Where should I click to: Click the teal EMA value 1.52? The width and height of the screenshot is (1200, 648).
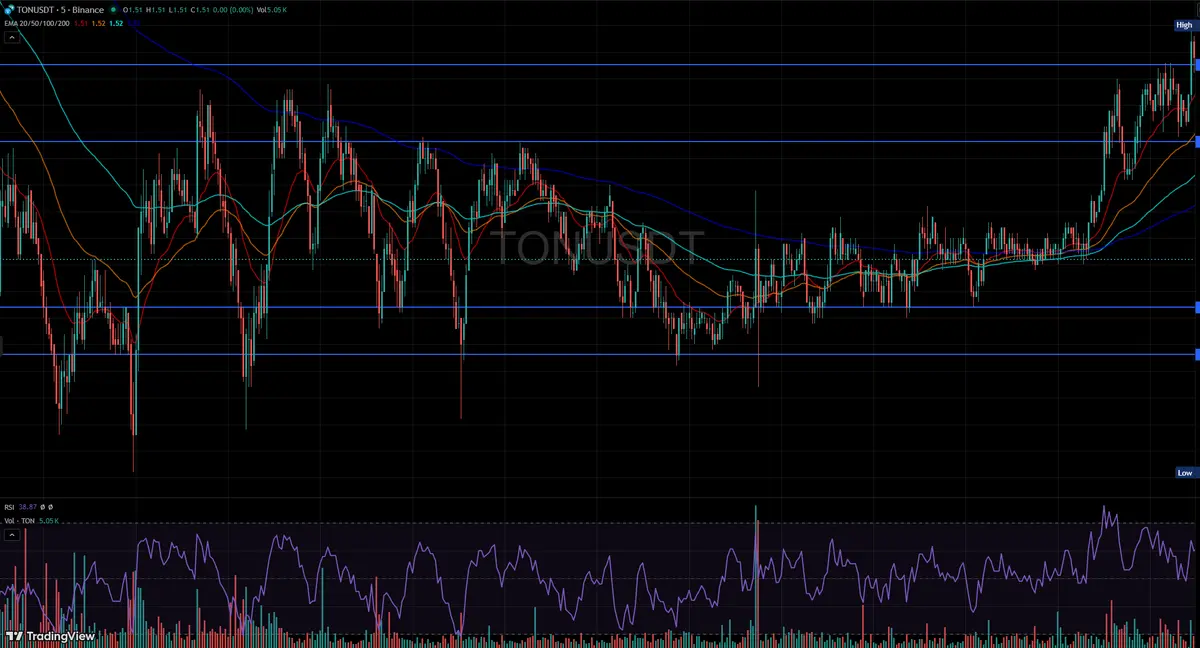116,23
